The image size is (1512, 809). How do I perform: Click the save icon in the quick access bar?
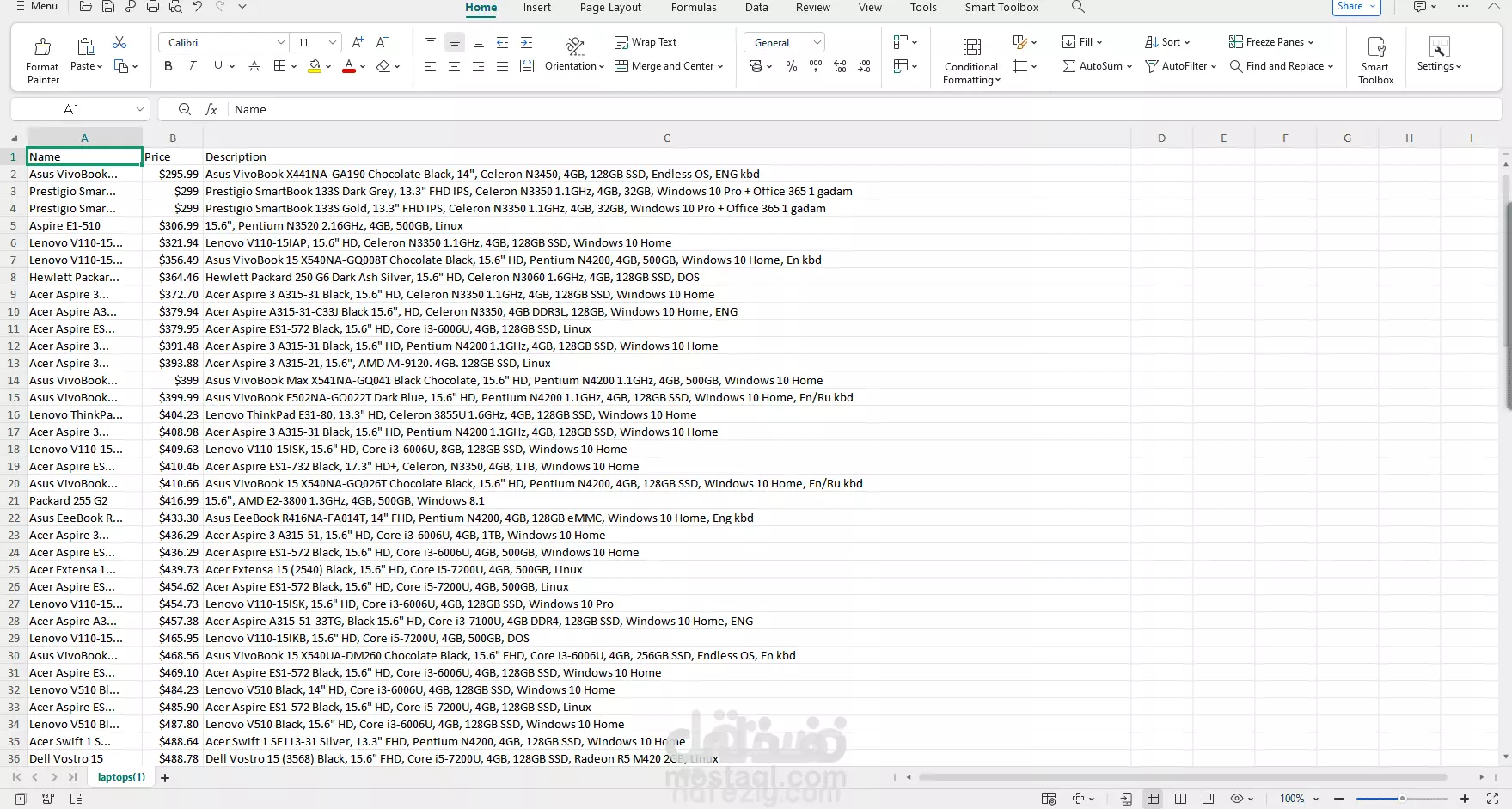[108, 7]
